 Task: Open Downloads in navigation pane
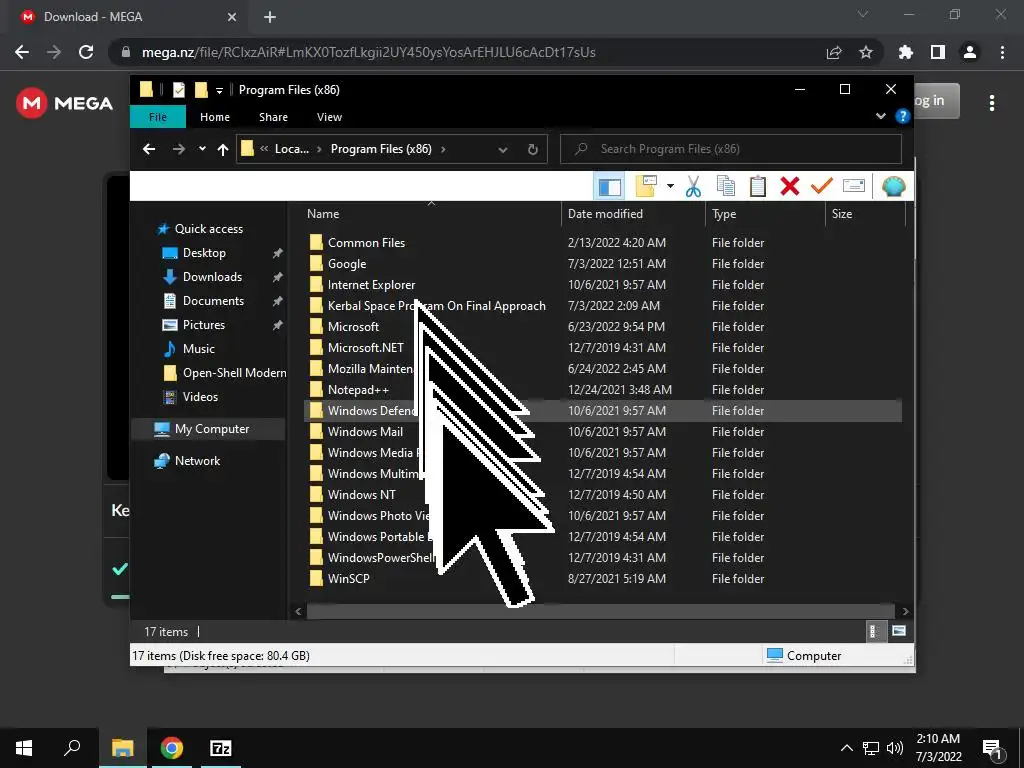coord(212,277)
